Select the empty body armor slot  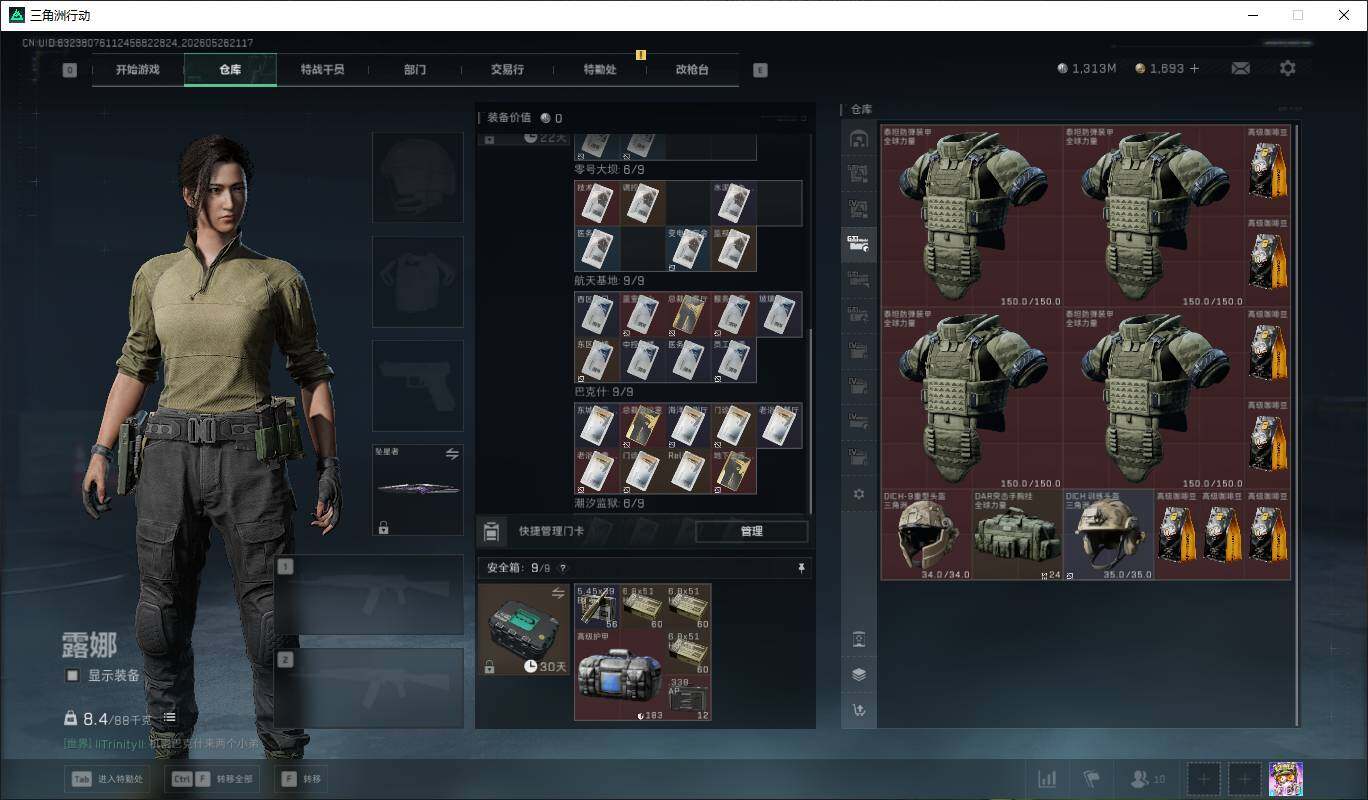[418, 282]
